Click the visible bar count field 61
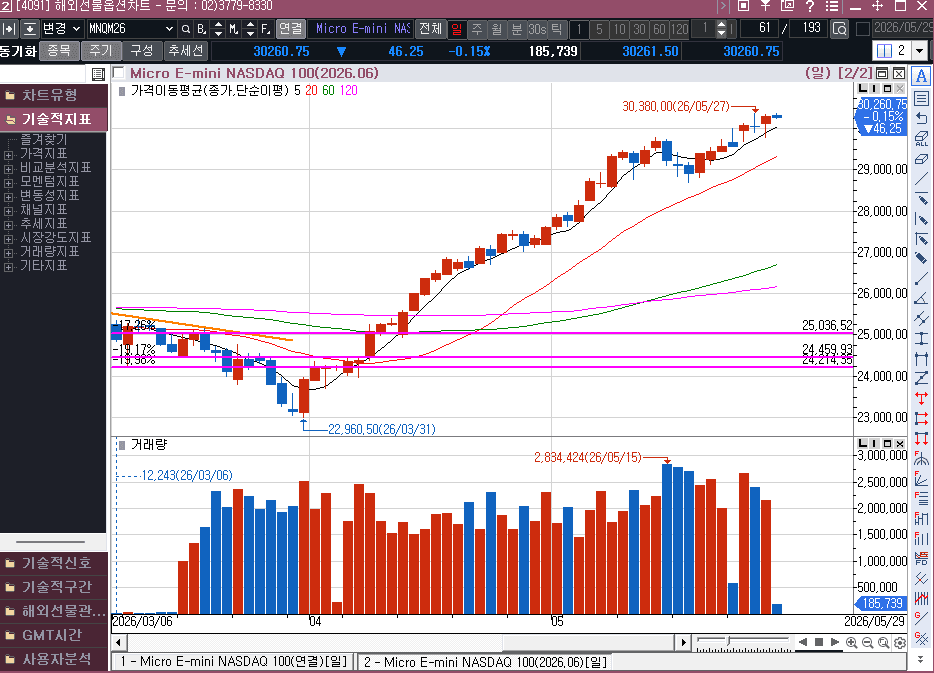934x673 pixels. pyautogui.click(x=759, y=28)
